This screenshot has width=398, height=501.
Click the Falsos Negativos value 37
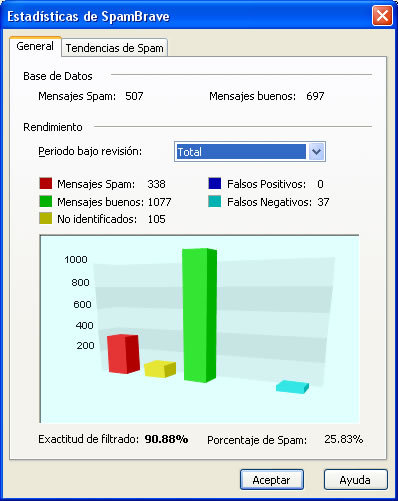[x=323, y=202]
